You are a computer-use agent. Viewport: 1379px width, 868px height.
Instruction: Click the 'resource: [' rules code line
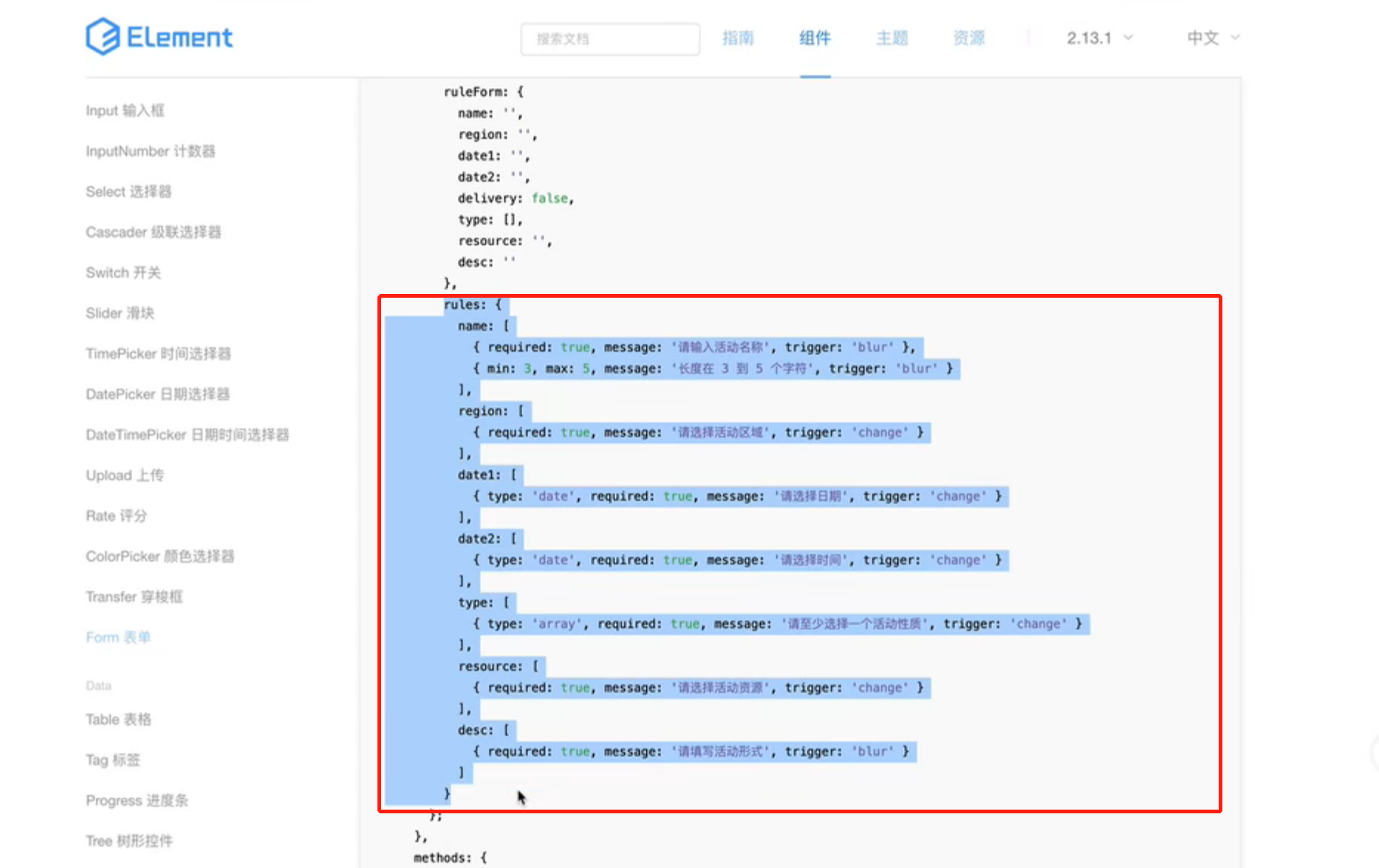(499, 666)
